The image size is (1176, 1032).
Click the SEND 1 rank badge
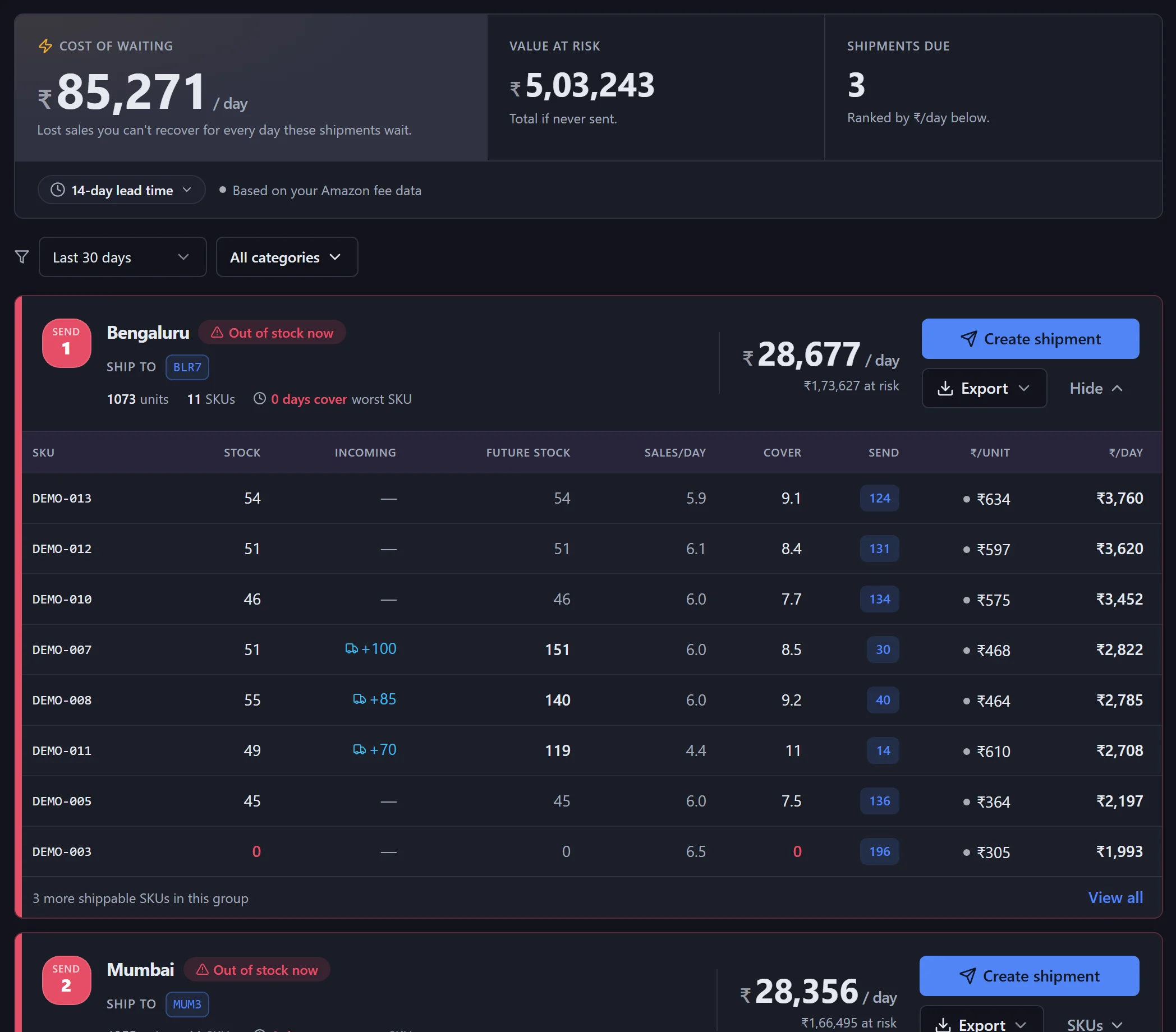(x=66, y=343)
